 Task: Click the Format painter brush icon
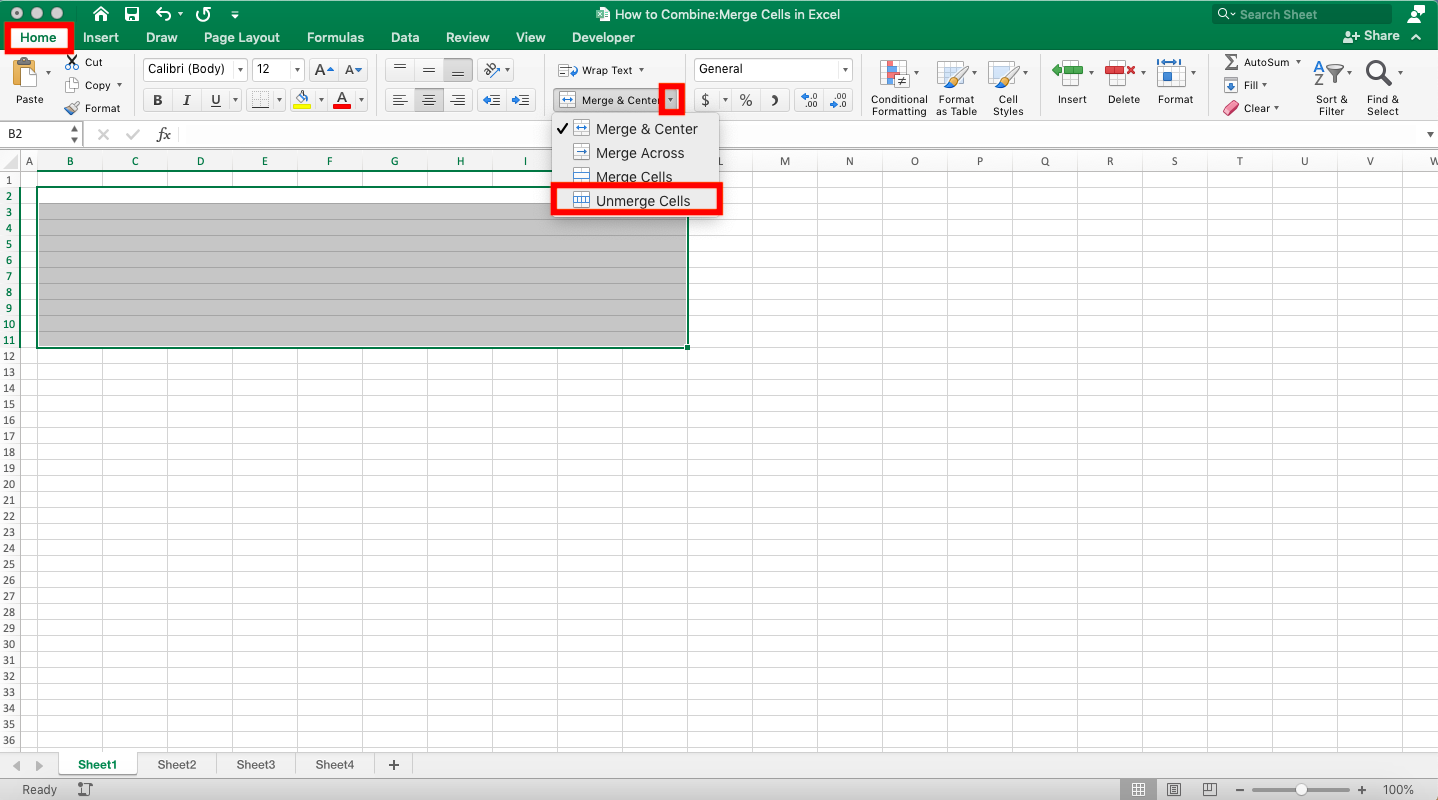tap(72, 108)
